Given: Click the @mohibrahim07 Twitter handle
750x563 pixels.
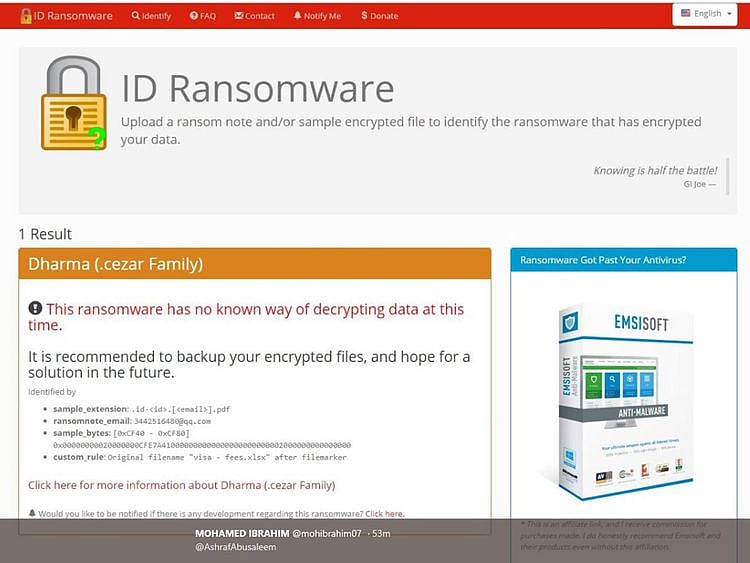Looking at the screenshot, I should [x=327, y=534].
